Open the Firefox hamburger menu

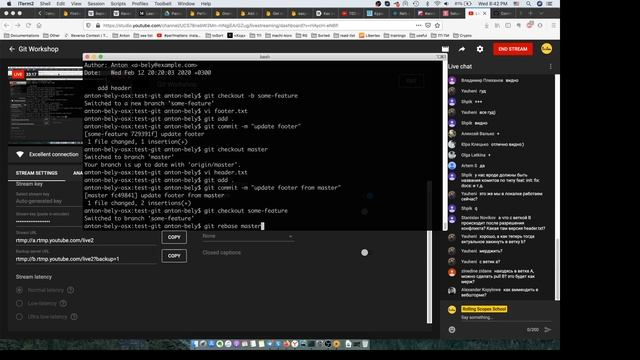553,25
